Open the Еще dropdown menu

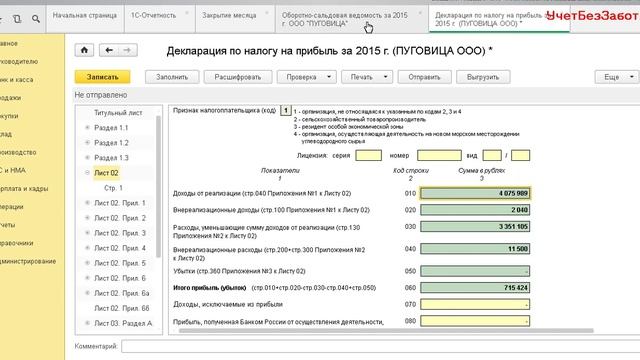(x=617, y=77)
